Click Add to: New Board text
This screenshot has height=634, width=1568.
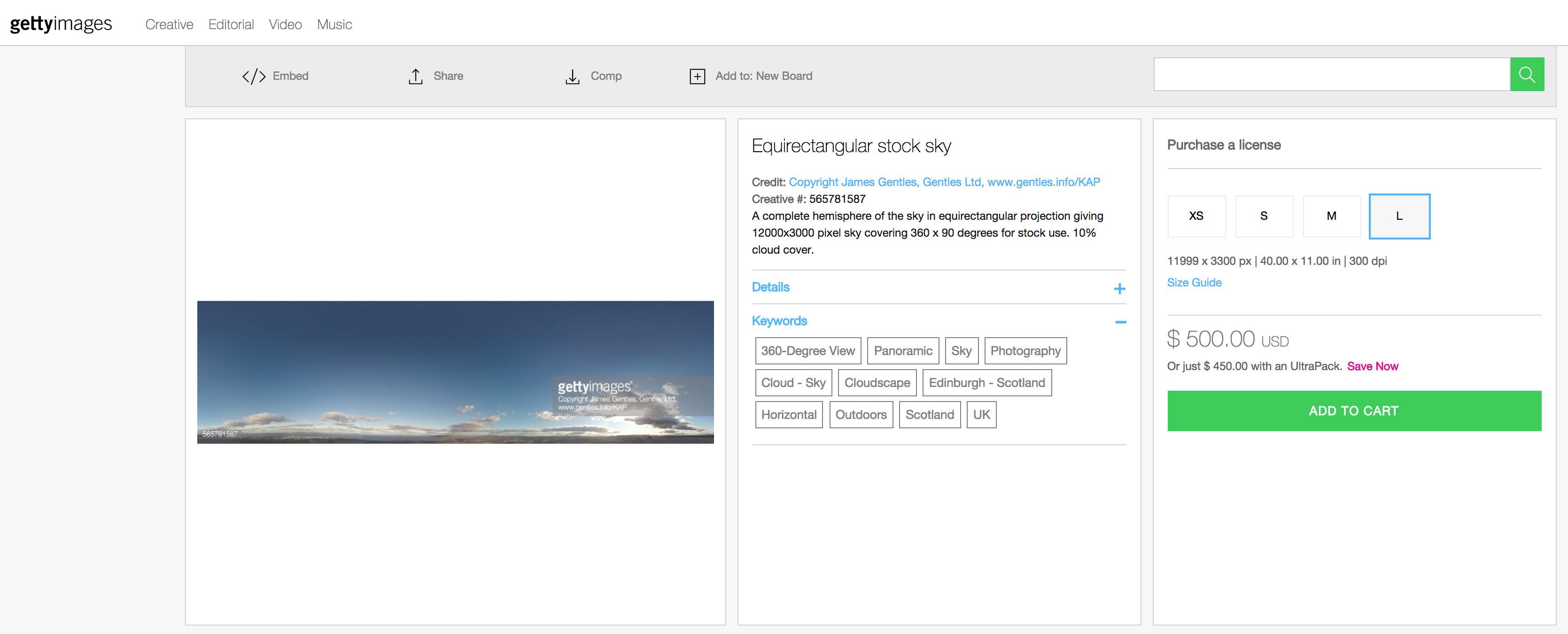click(763, 76)
